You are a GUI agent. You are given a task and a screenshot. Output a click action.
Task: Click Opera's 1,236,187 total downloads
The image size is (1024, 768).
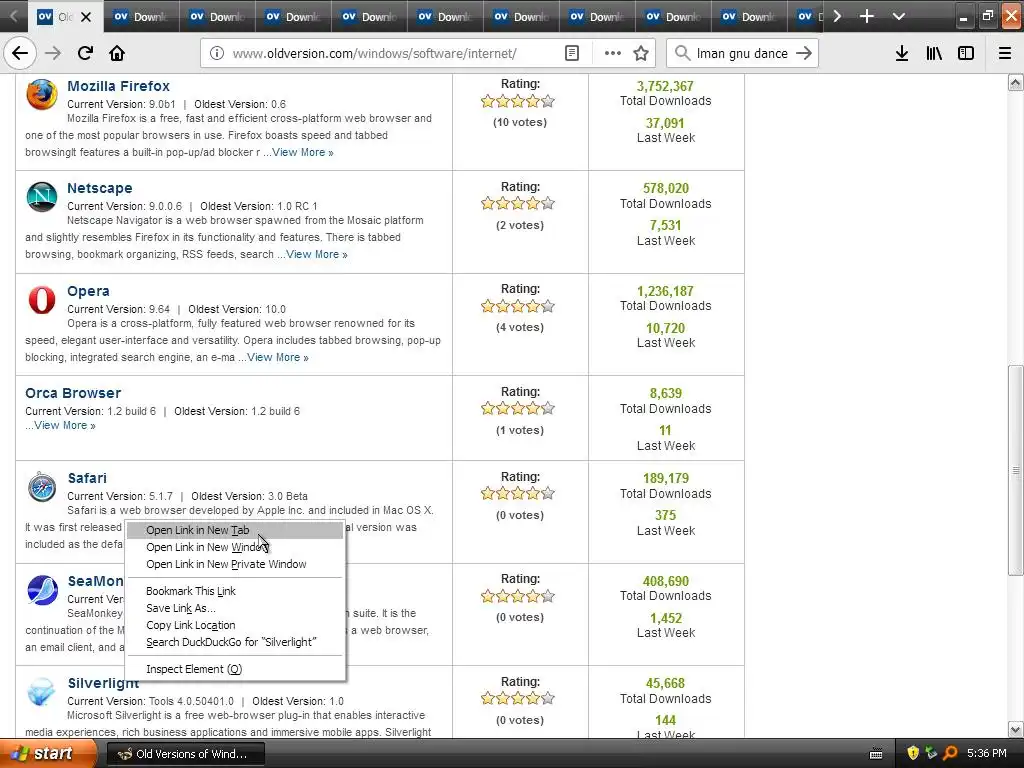tap(665, 291)
